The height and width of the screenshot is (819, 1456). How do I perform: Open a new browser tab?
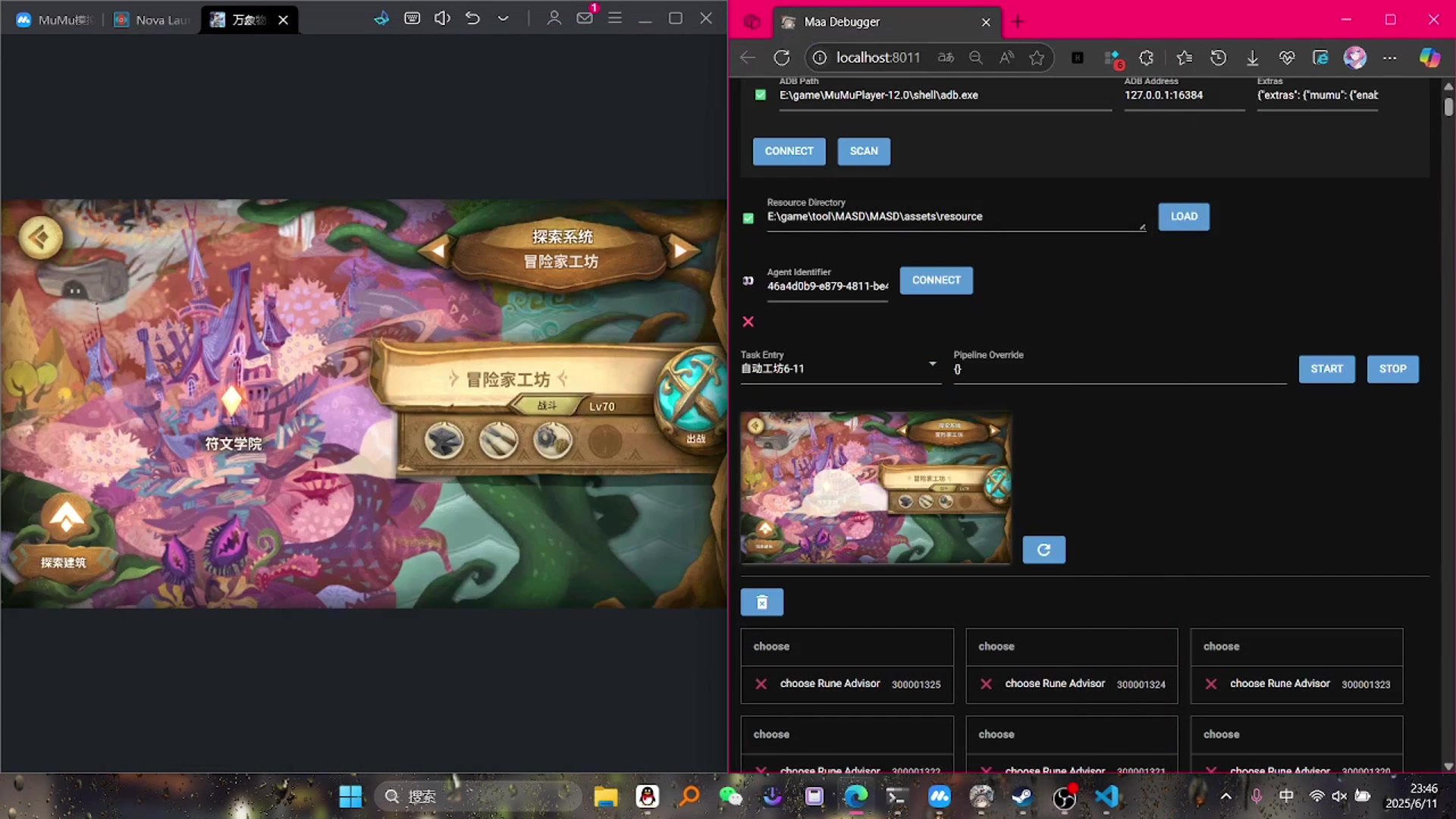click(x=1017, y=22)
